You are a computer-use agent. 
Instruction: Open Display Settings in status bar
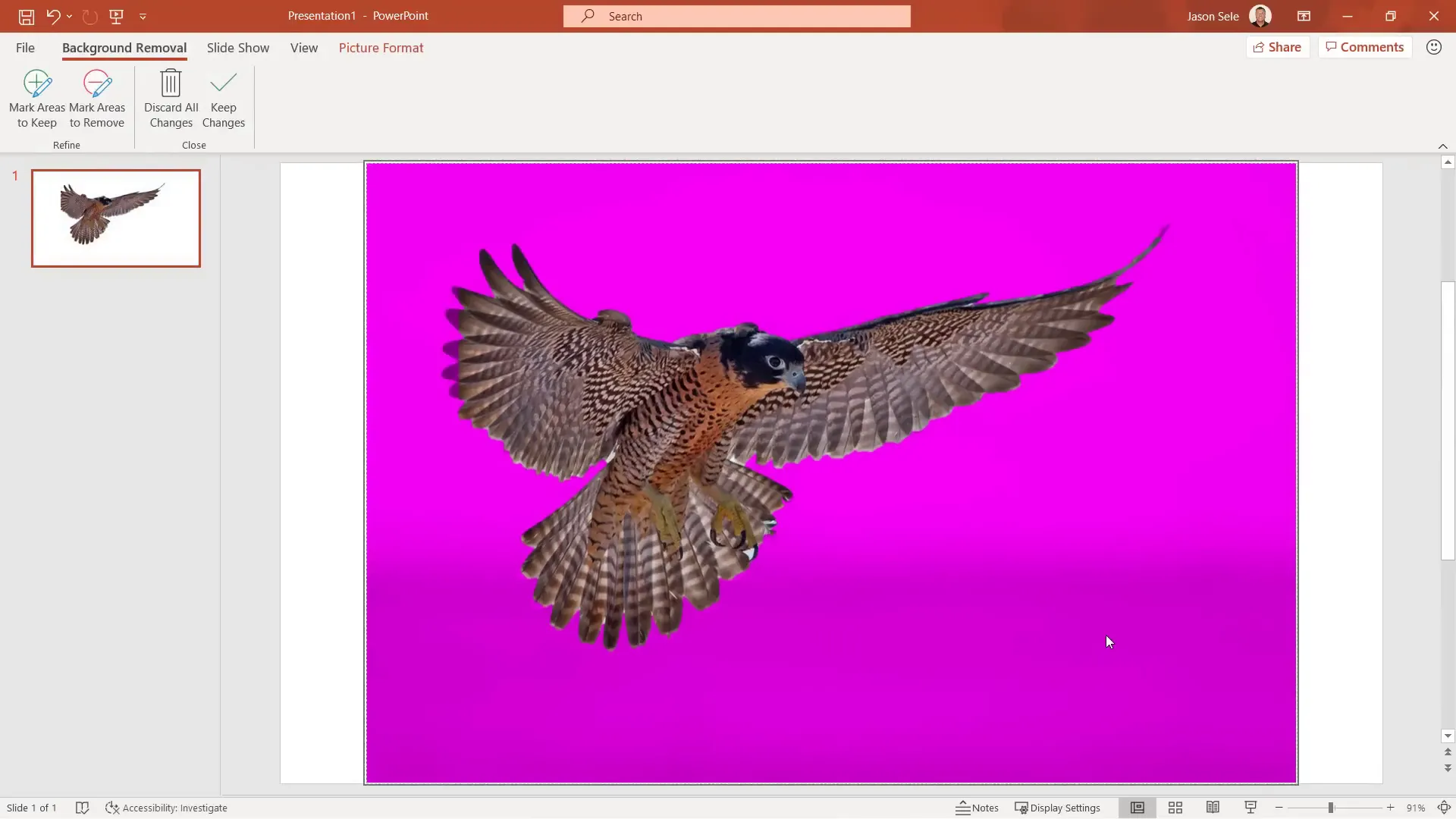coord(1057,808)
